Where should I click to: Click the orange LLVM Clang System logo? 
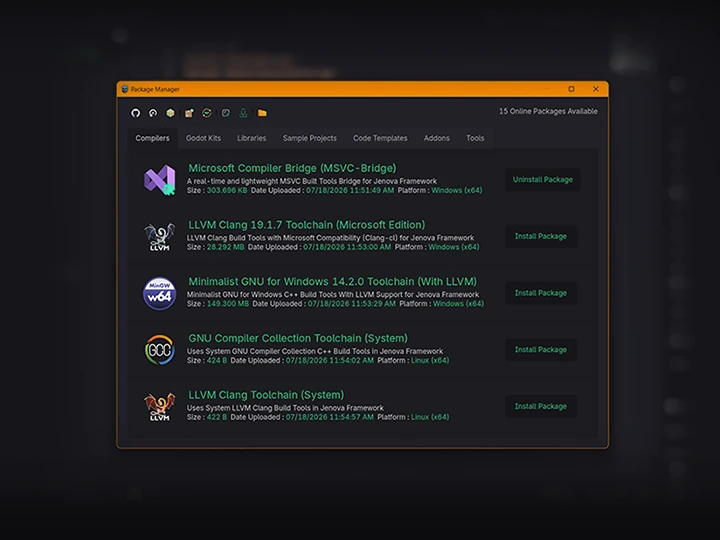coord(160,406)
